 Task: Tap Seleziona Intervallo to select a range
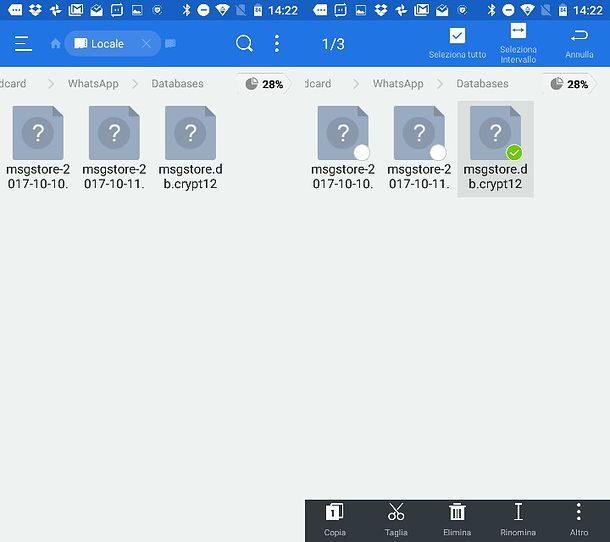(x=518, y=42)
